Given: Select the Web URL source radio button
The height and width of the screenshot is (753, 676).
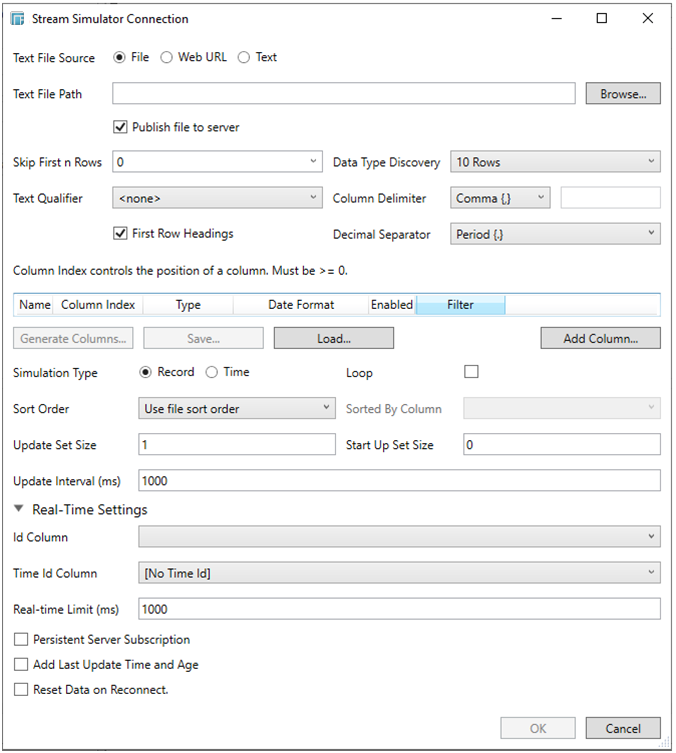Looking at the screenshot, I should click(167, 58).
